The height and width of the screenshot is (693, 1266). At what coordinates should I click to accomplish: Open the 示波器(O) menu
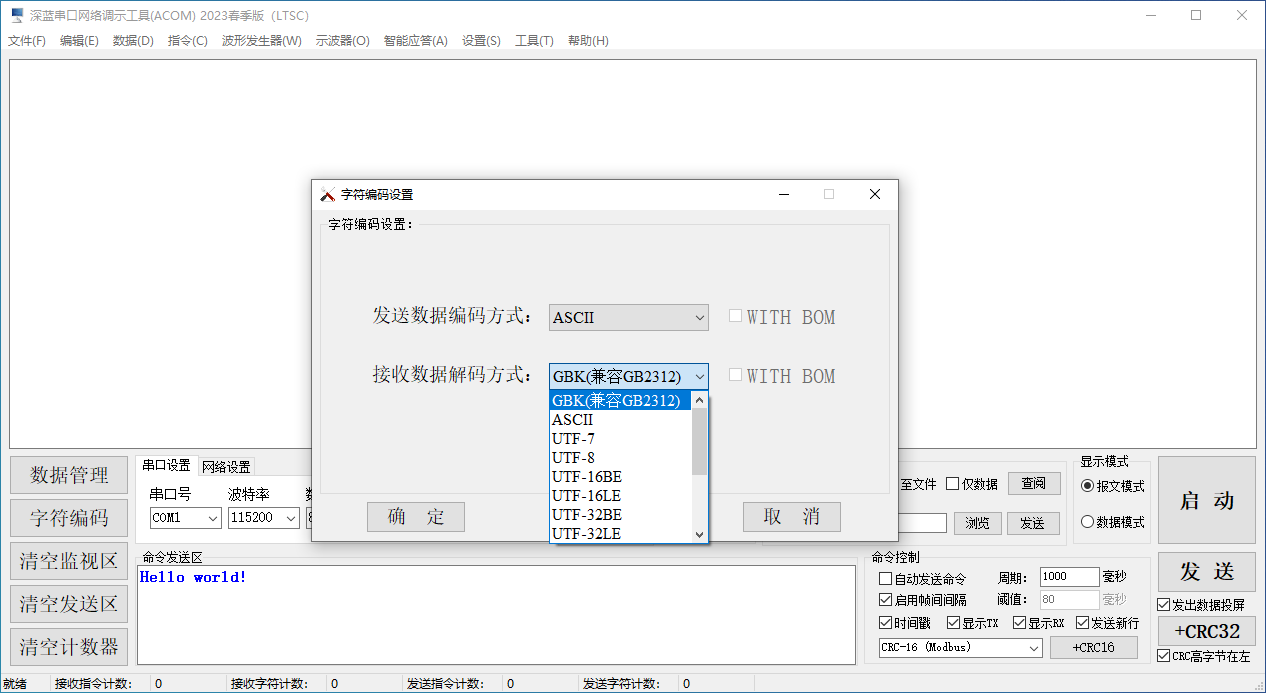pos(342,41)
